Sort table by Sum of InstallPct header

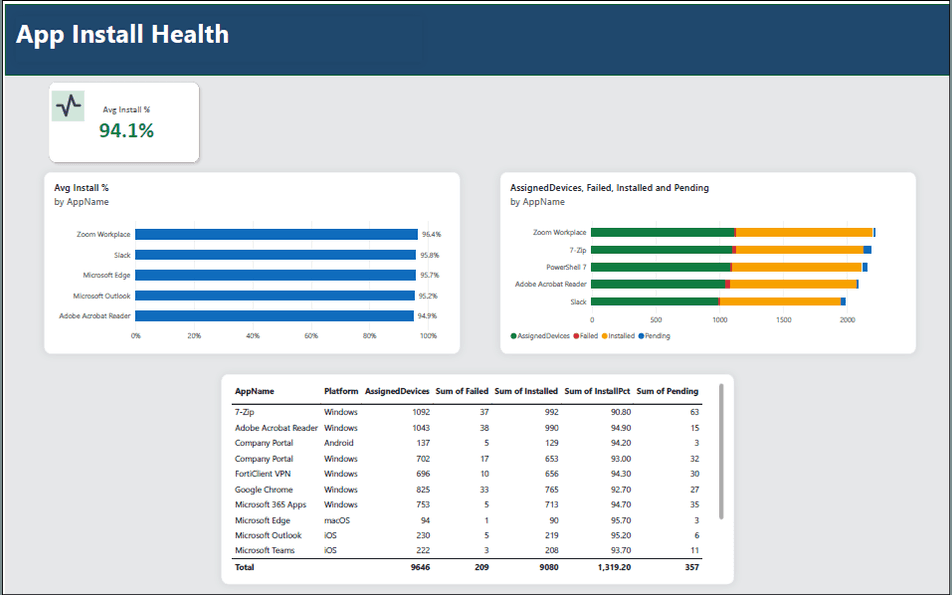597,391
